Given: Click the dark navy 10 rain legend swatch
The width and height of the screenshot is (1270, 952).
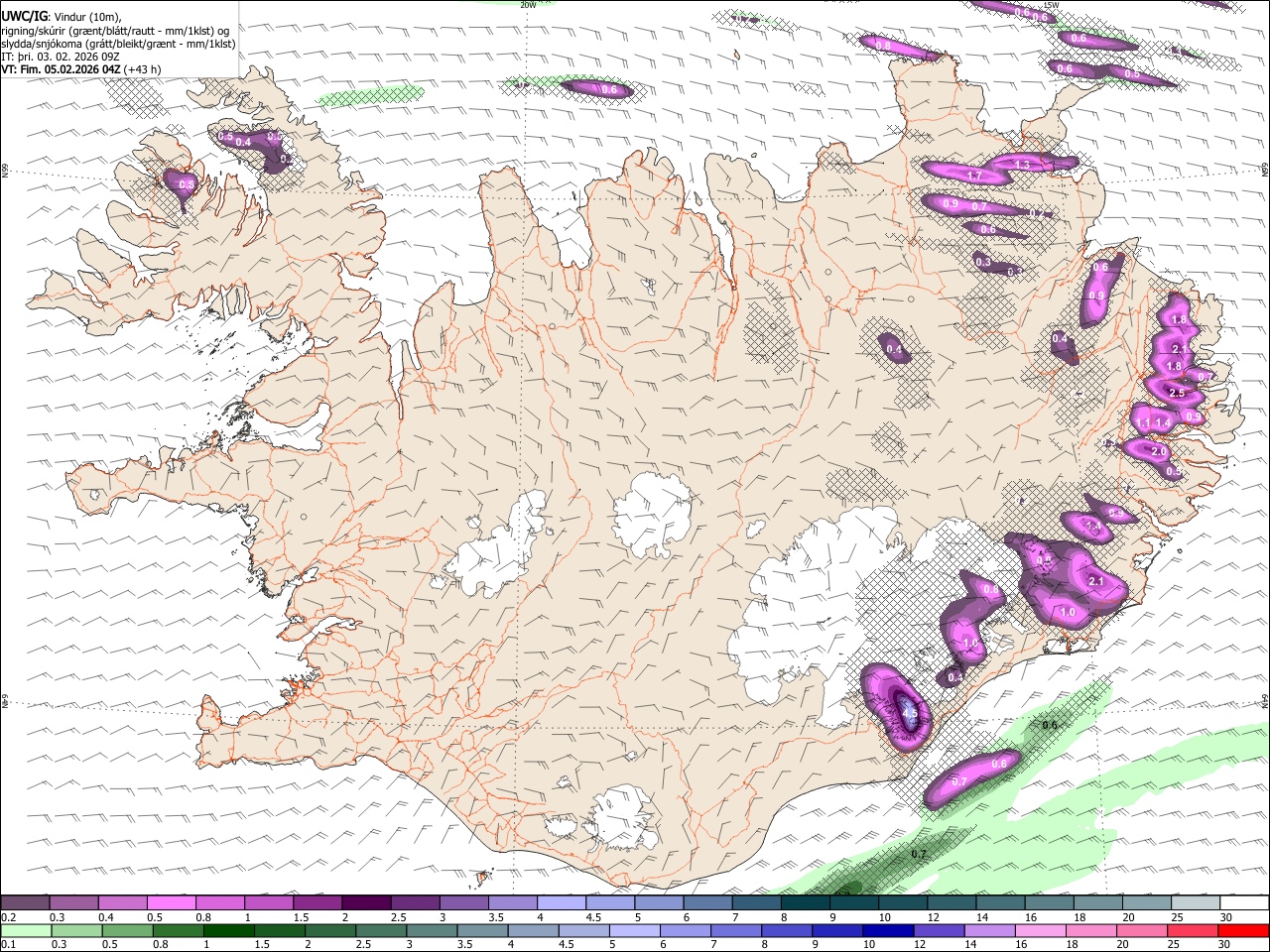Looking at the screenshot, I should pyautogui.click(x=888, y=930).
